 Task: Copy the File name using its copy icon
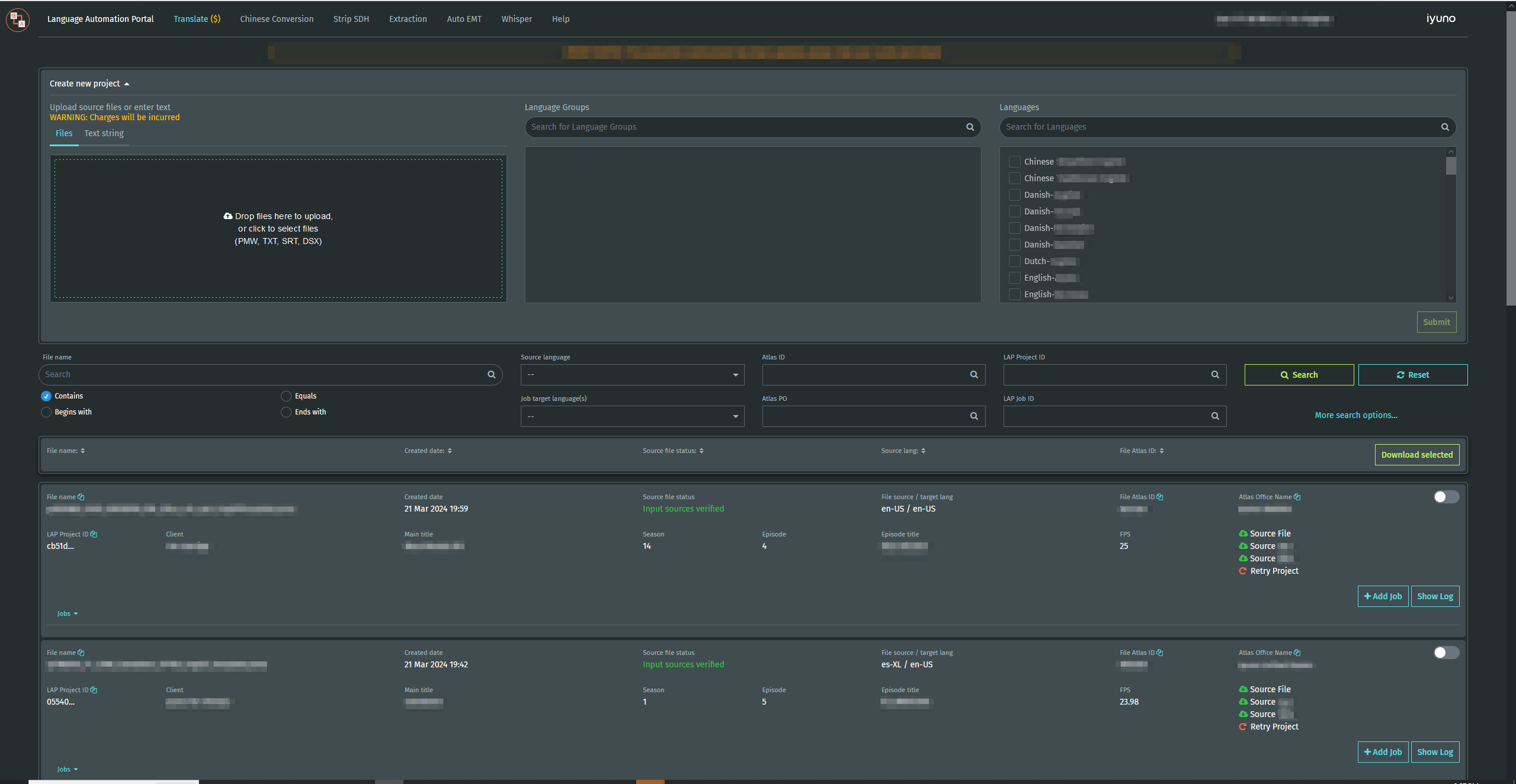[81, 496]
